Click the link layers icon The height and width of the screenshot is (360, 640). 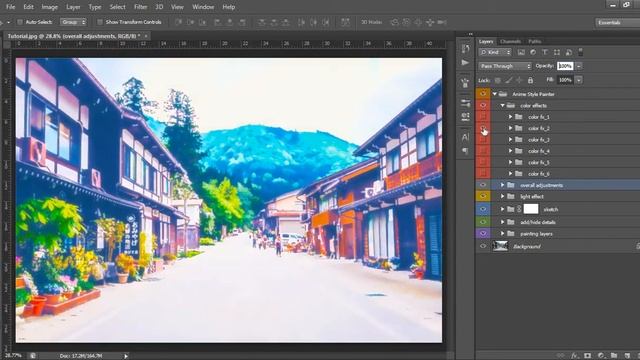(x=561, y=356)
